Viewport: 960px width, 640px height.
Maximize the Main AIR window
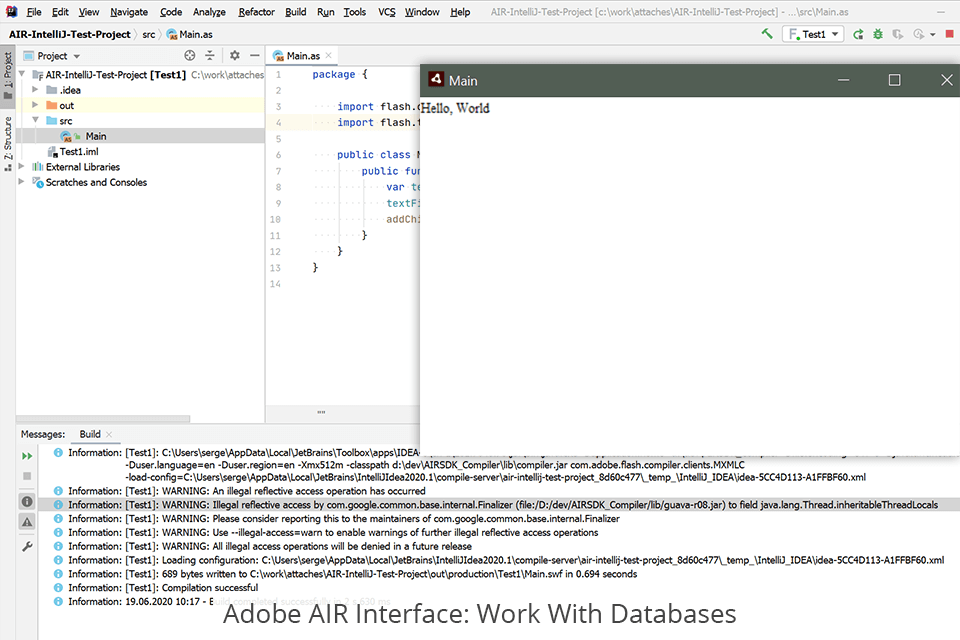tap(894, 80)
